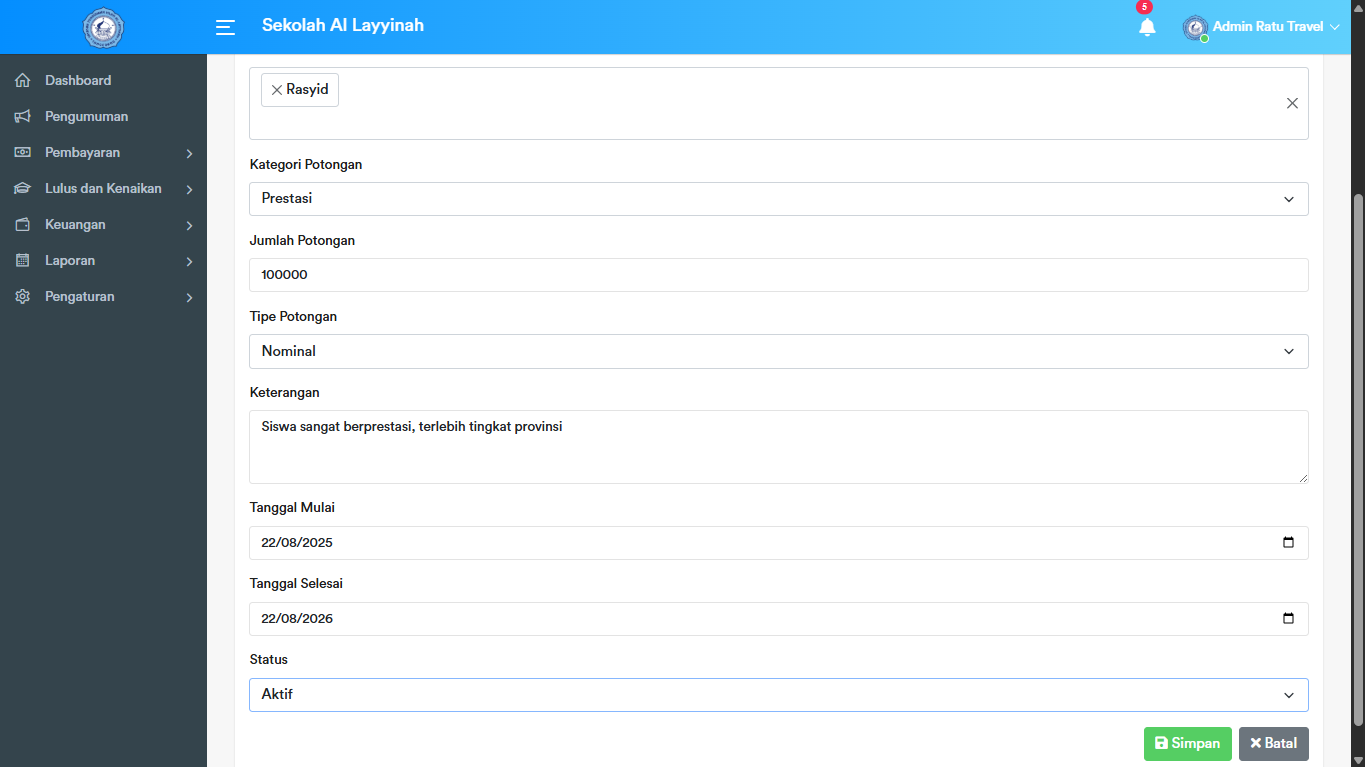The width and height of the screenshot is (1365, 767).
Task: Click into the Keterangan text area
Action: point(778,447)
